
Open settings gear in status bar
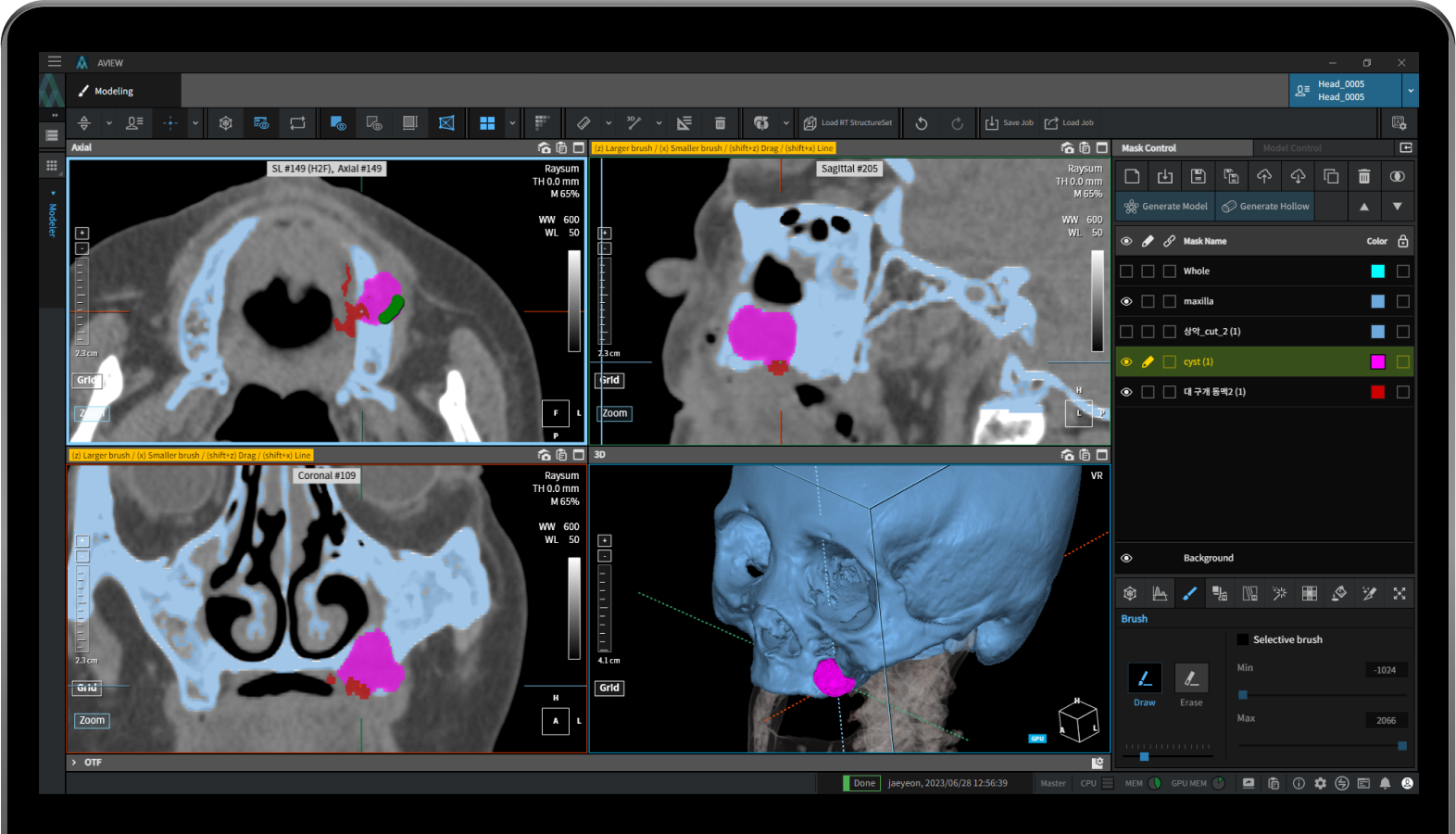1320,783
